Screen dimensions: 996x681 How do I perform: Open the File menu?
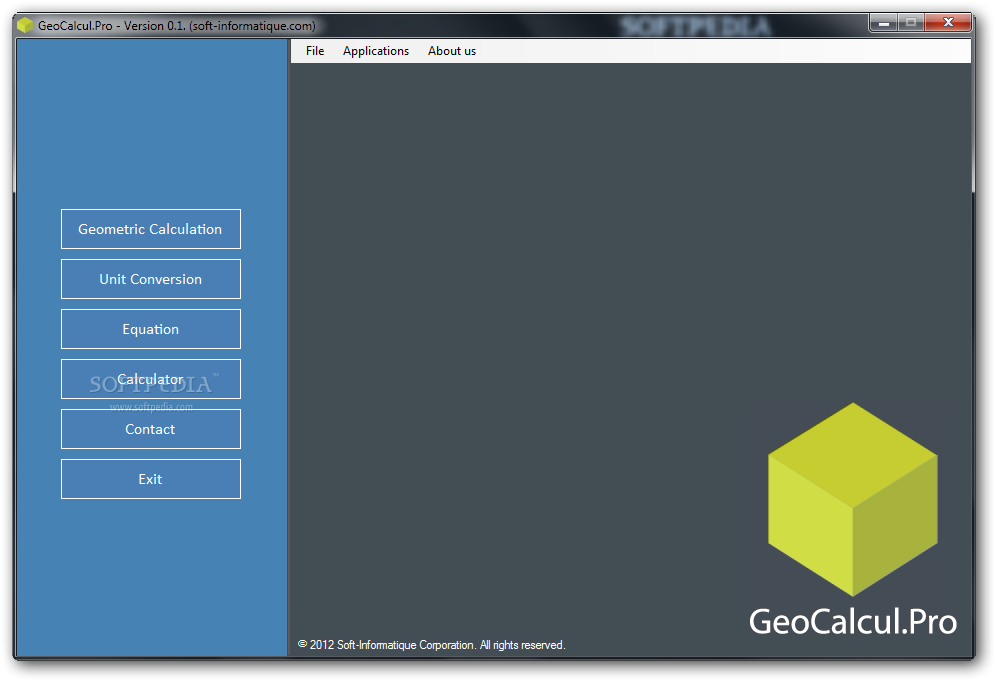(315, 51)
